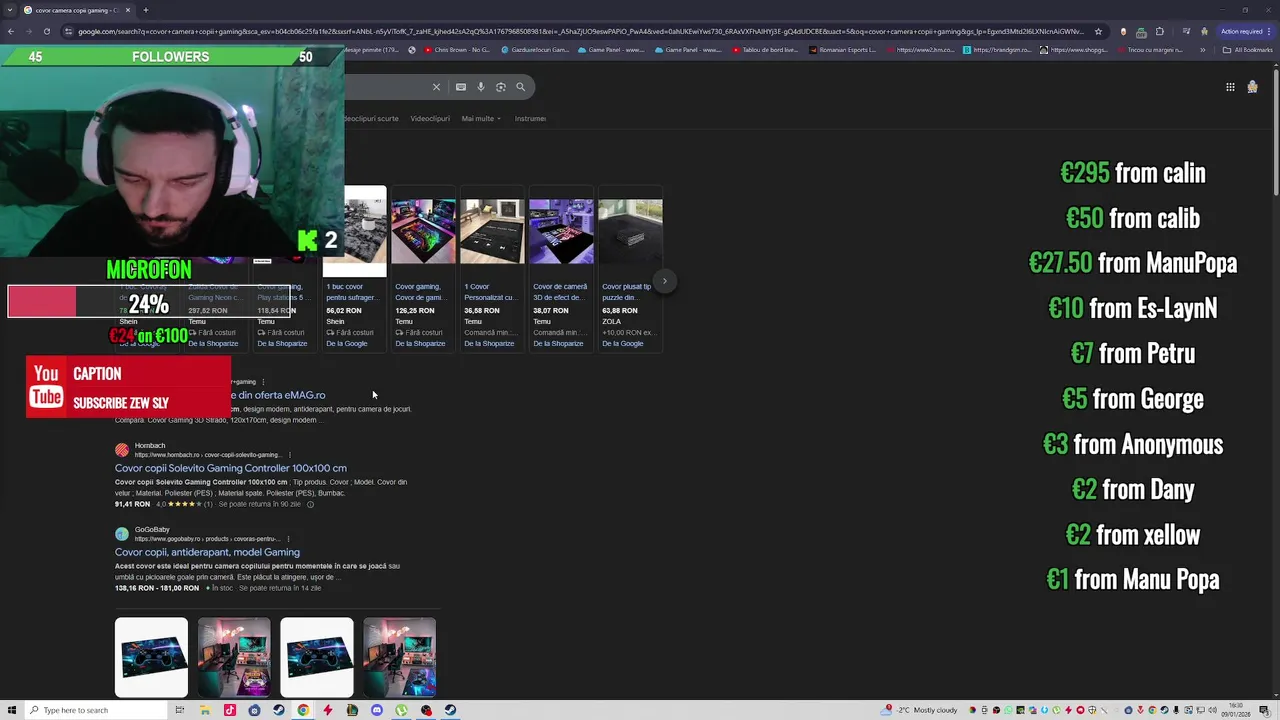Open the information icon next to return policy
The image size is (1280, 720).
tap(310, 504)
